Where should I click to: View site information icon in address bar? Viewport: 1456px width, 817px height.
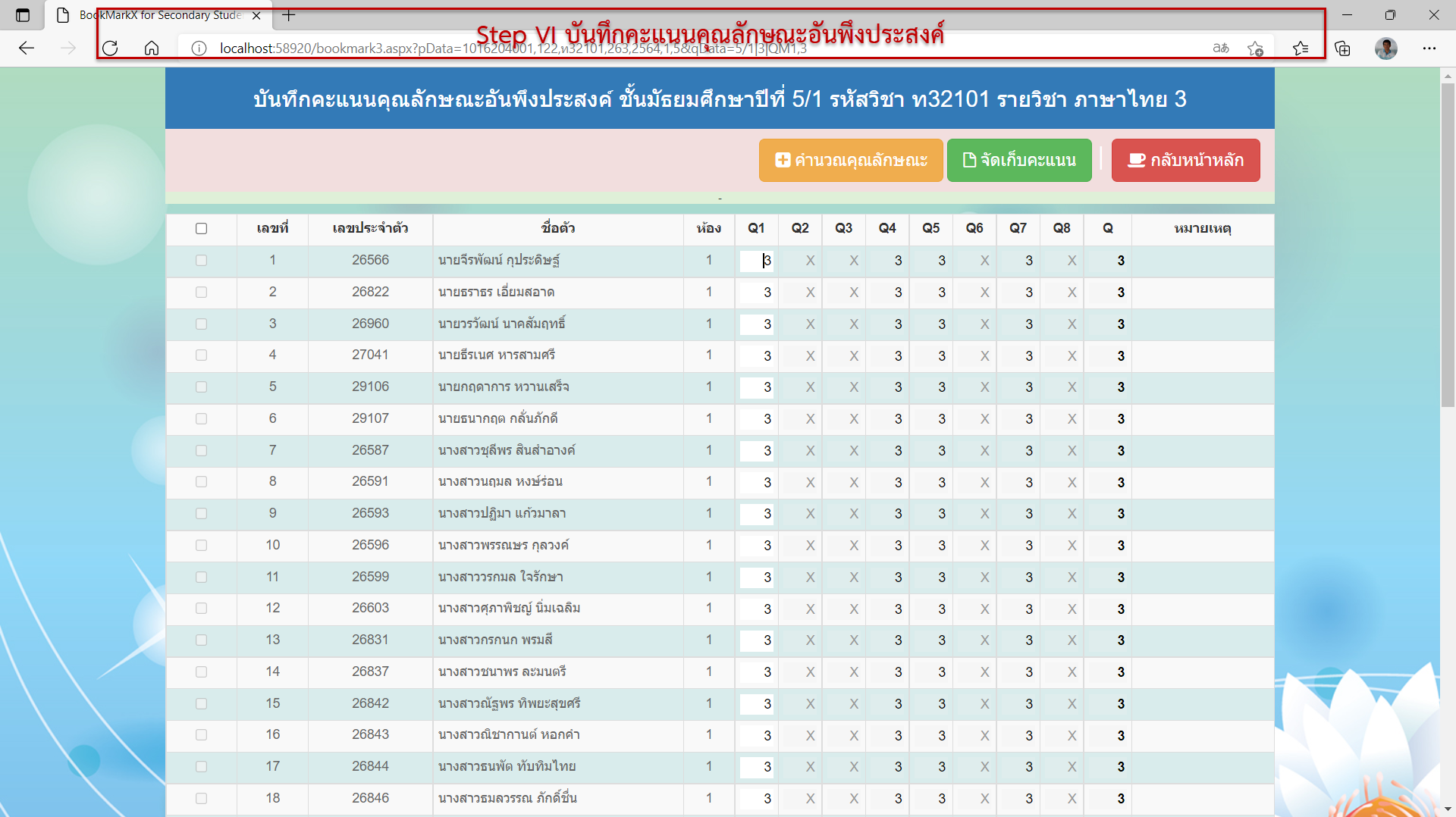coord(199,49)
